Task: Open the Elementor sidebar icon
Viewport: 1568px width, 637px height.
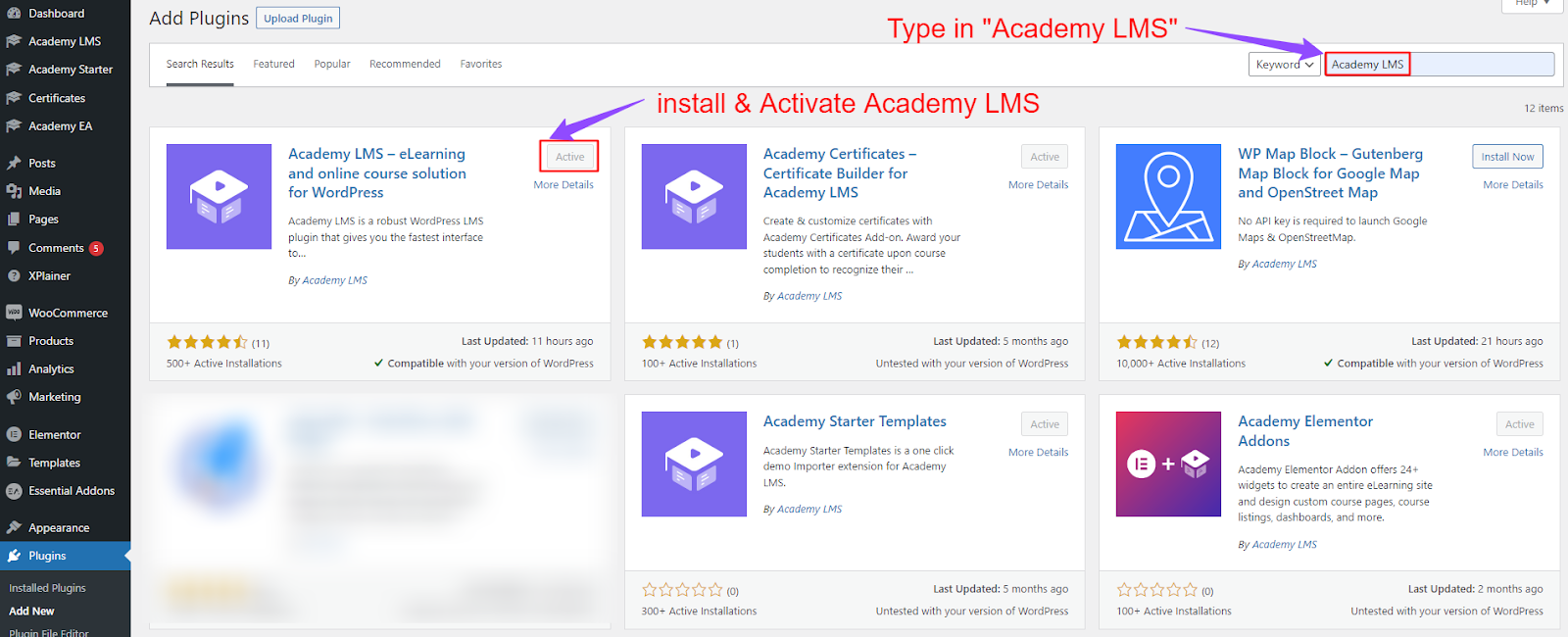Action: tap(14, 434)
